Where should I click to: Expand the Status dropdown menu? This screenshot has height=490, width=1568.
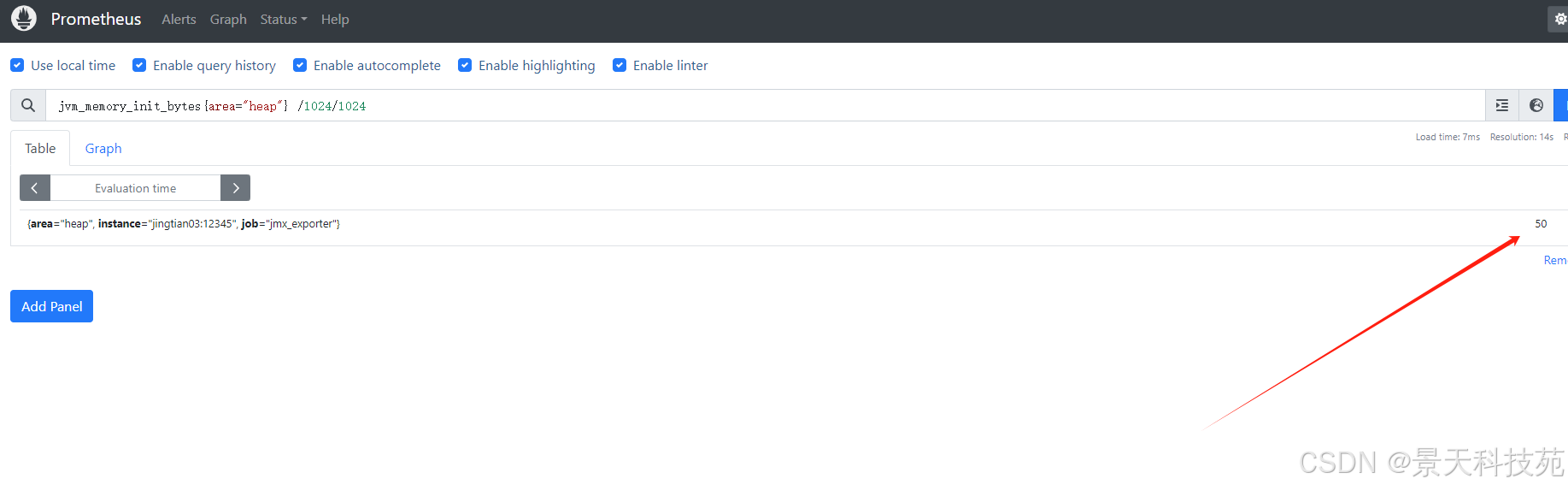(283, 19)
